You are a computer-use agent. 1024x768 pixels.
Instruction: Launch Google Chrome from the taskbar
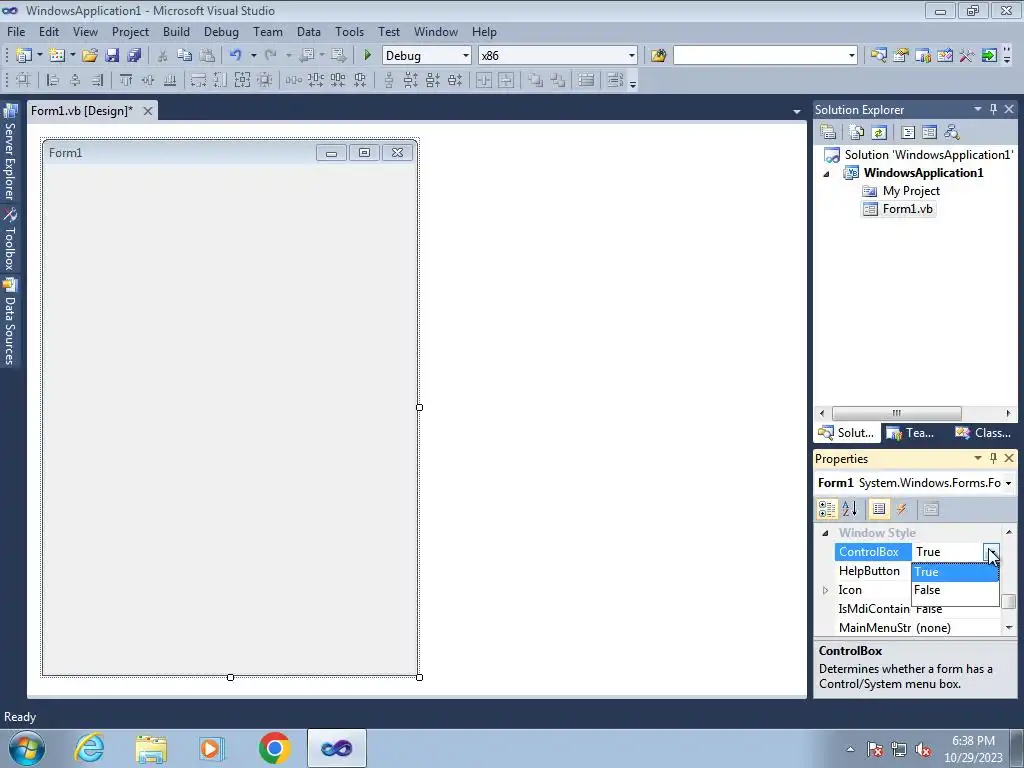[x=274, y=748]
